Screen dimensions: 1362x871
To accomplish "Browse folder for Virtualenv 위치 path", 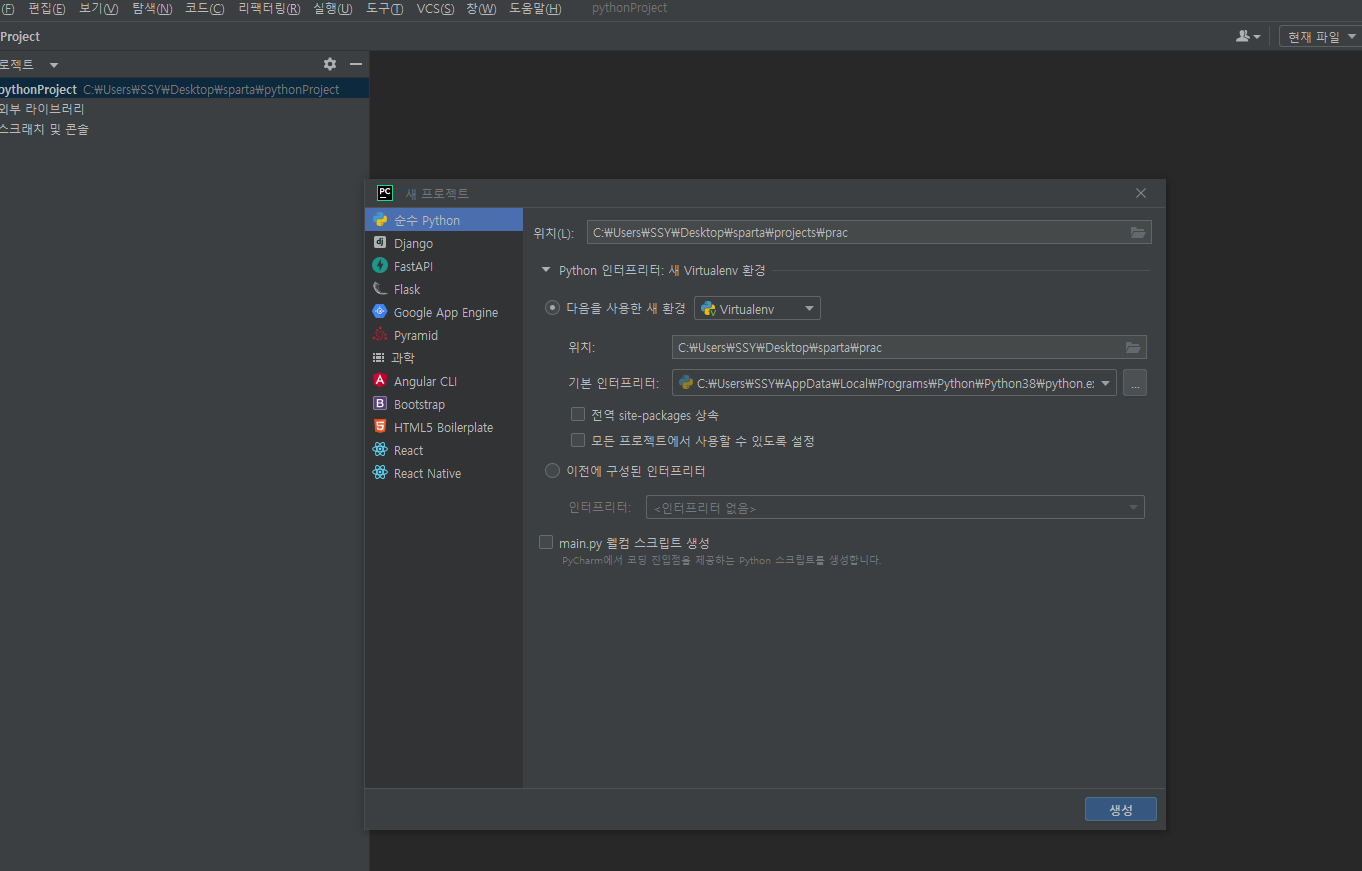I will click(x=1133, y=348).
